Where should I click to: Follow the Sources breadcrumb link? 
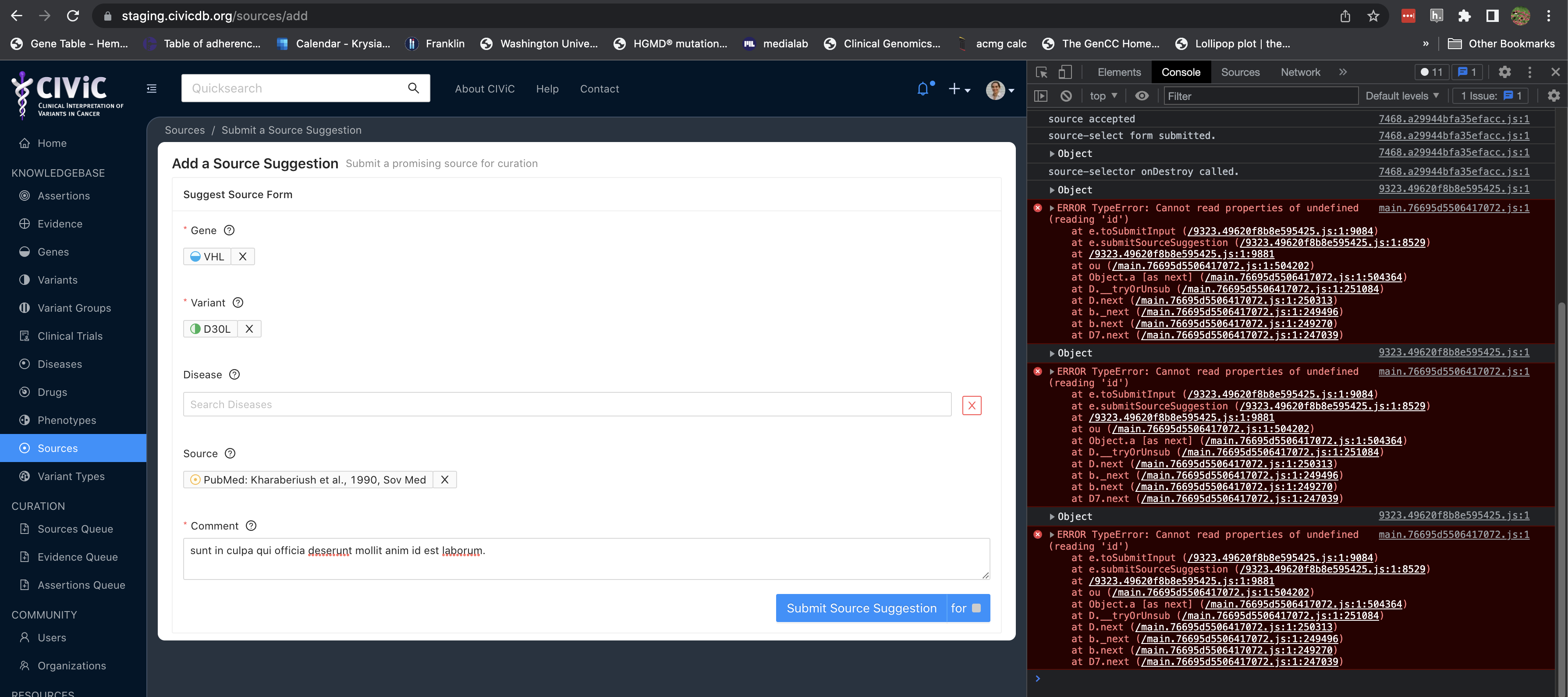[184, 130]
